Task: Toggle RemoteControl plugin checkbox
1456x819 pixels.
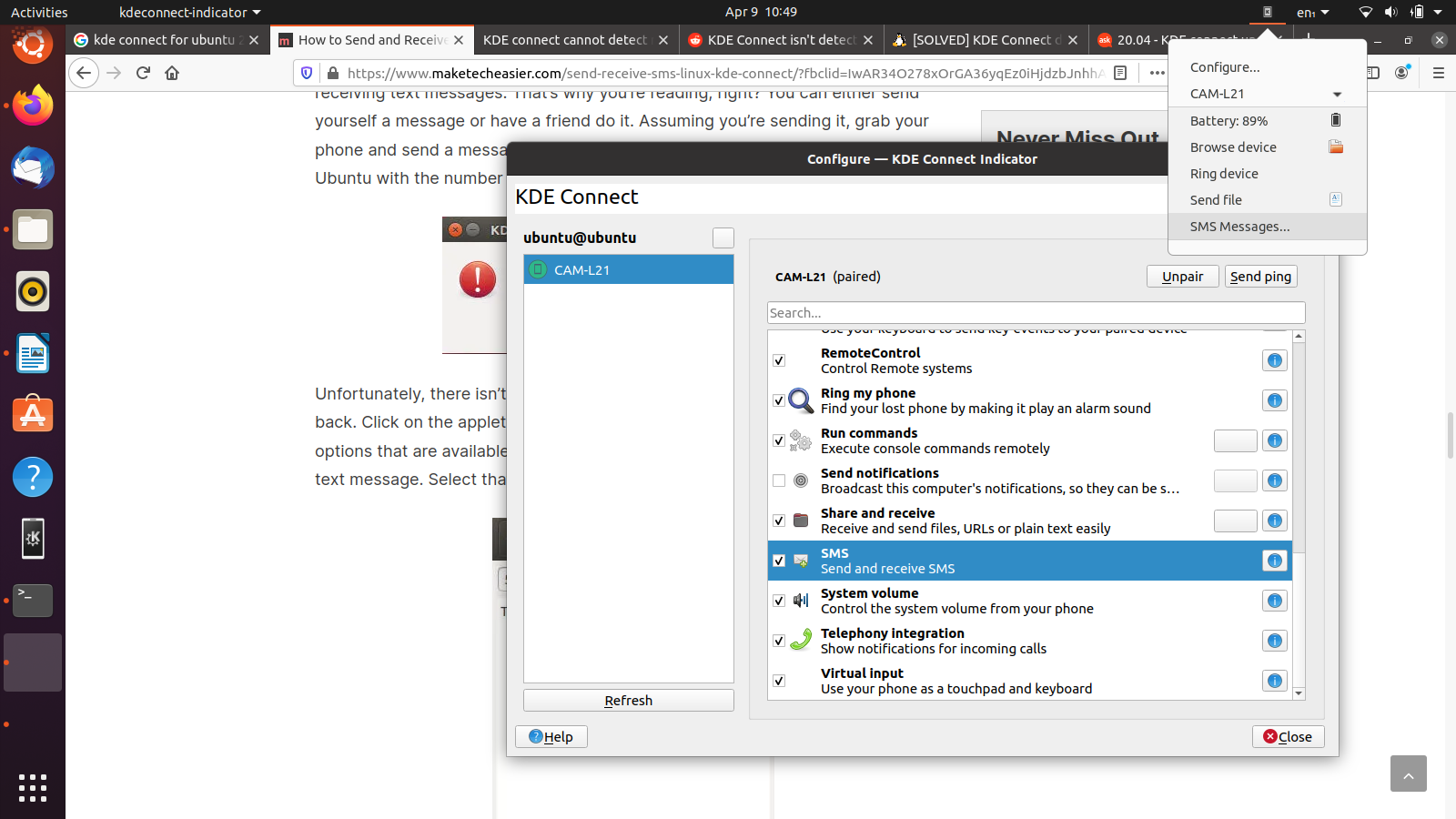Action: click(x=779, y=360)
